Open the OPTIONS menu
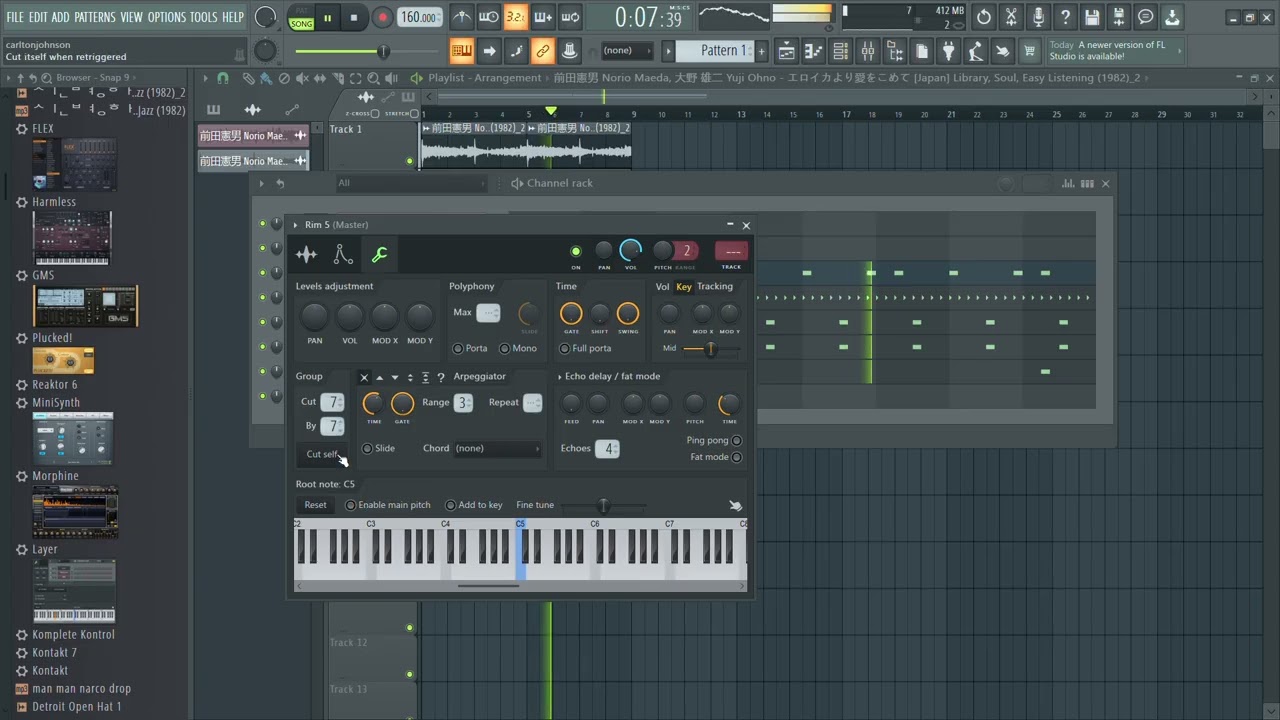The height and width of the screenshot is (720, 1280). 167,17
